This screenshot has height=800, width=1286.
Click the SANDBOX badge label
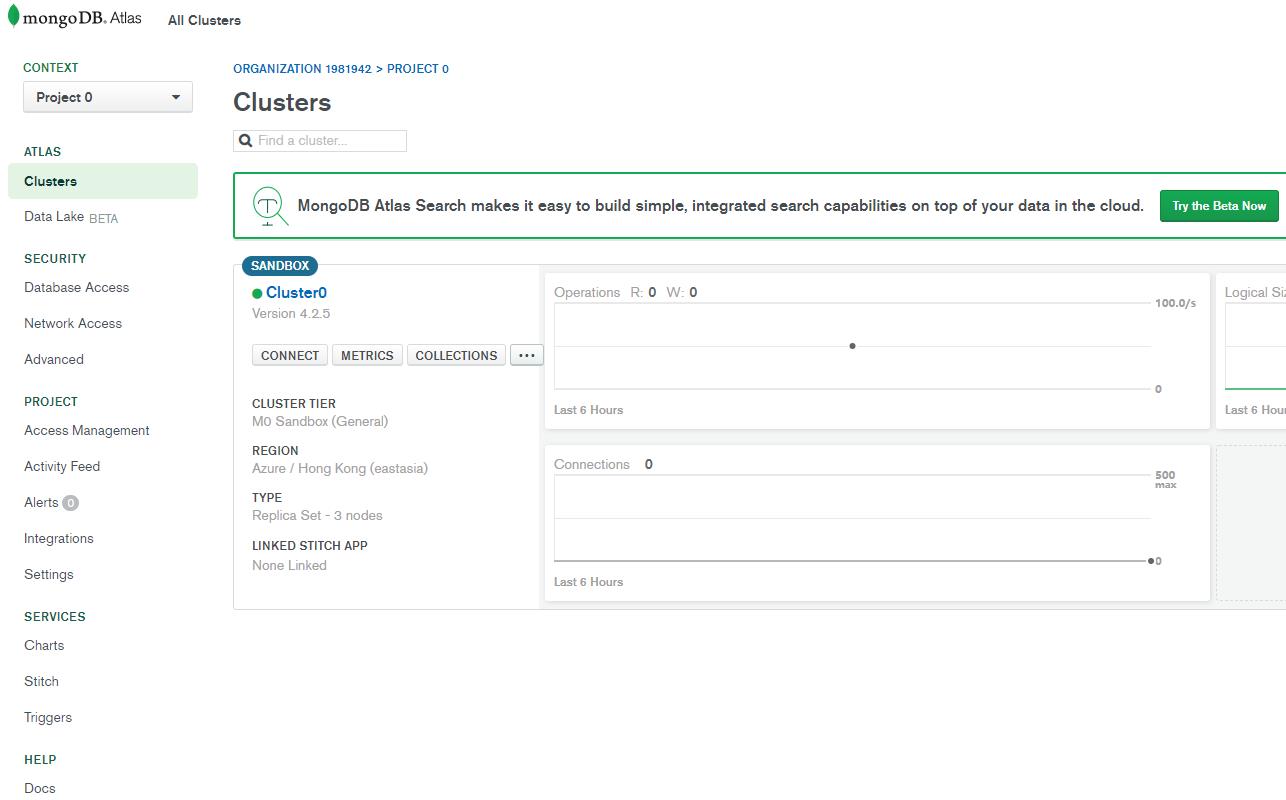tap(280, 266)
